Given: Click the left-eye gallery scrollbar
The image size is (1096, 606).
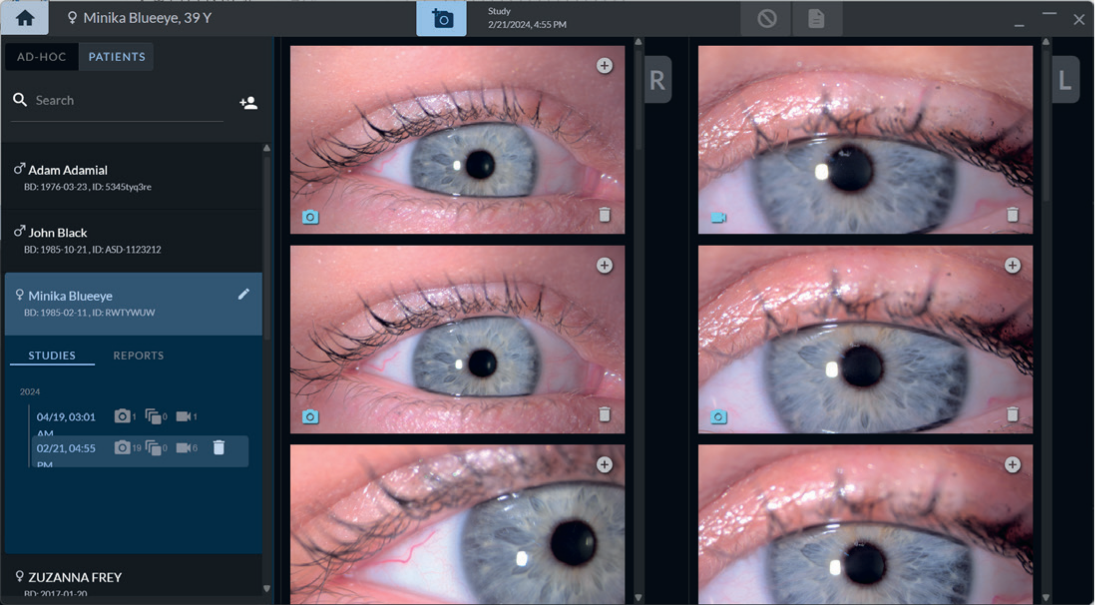Looking at the screenshot, I should point(1046,126).
